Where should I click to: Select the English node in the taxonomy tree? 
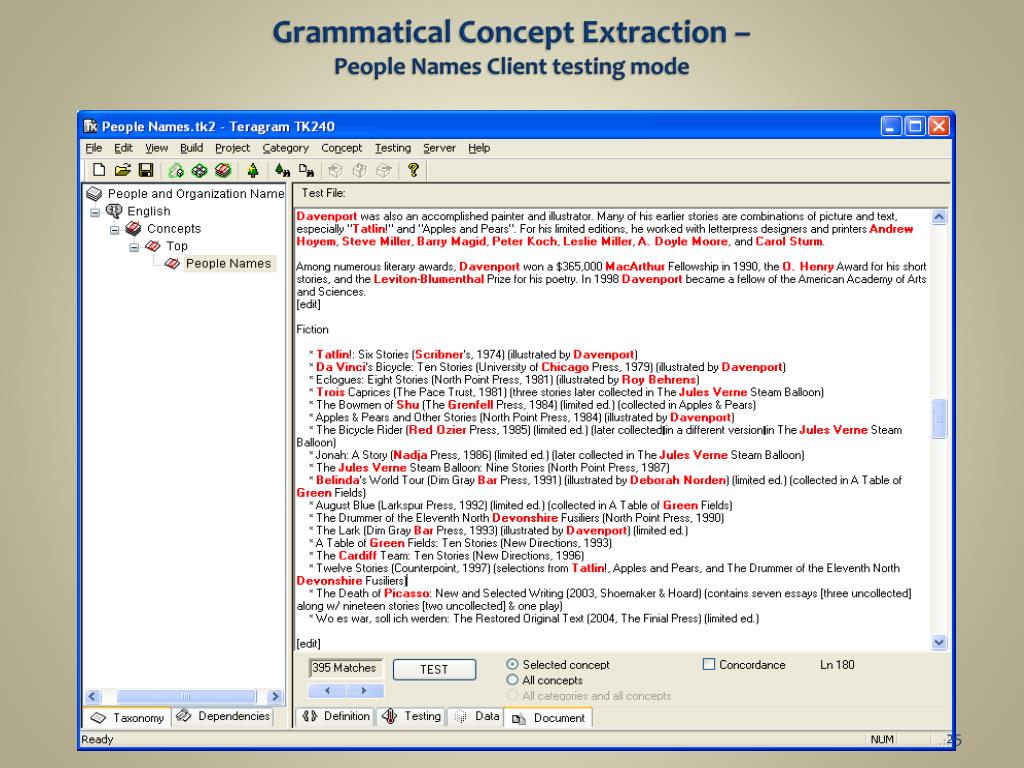pos(149,212)
